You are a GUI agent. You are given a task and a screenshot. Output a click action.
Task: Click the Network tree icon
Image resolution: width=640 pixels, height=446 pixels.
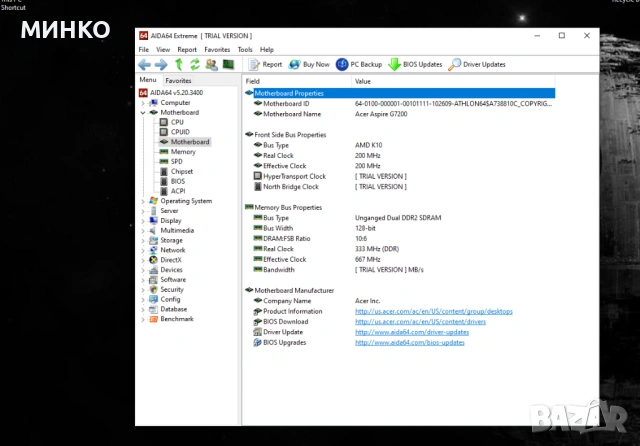pyautogui.click(x=153, y=250)
